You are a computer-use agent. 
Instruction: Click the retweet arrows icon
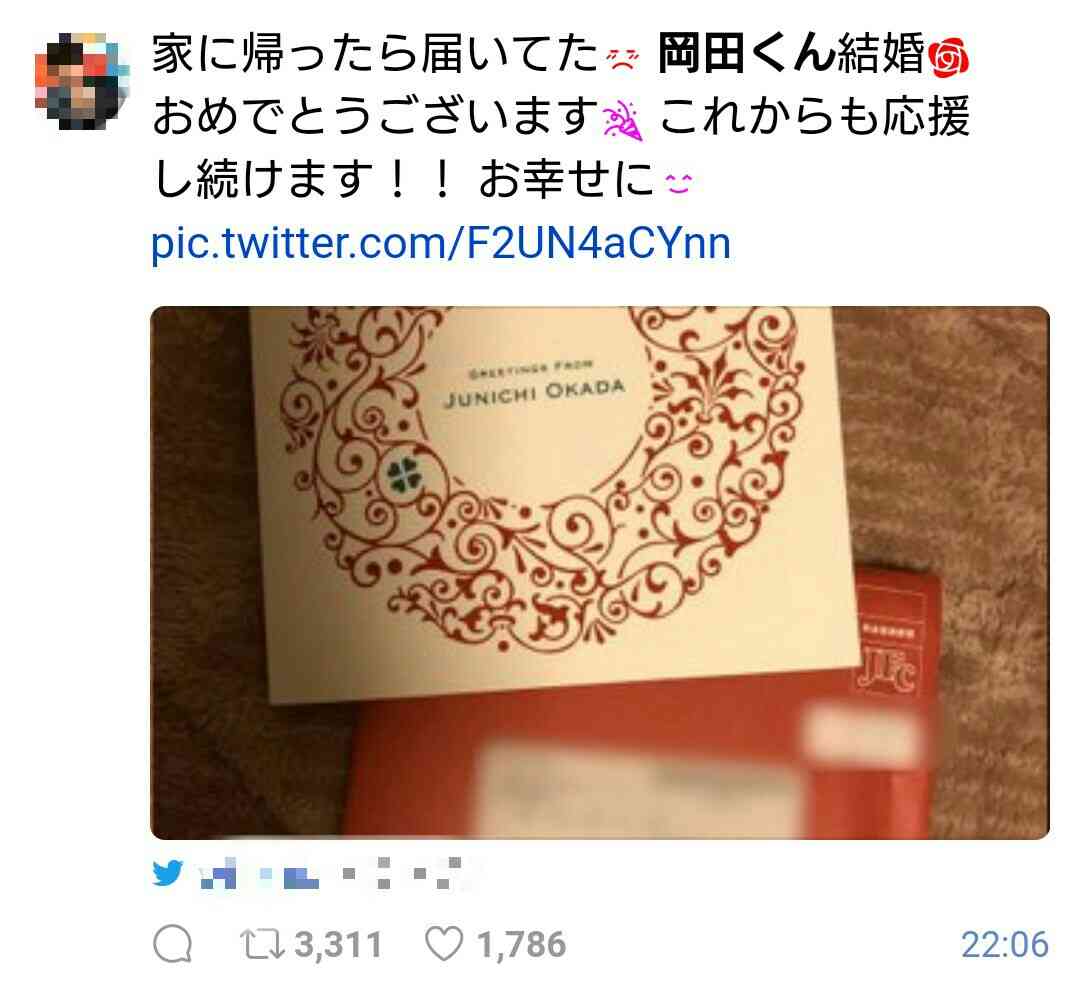click(262, 944)
